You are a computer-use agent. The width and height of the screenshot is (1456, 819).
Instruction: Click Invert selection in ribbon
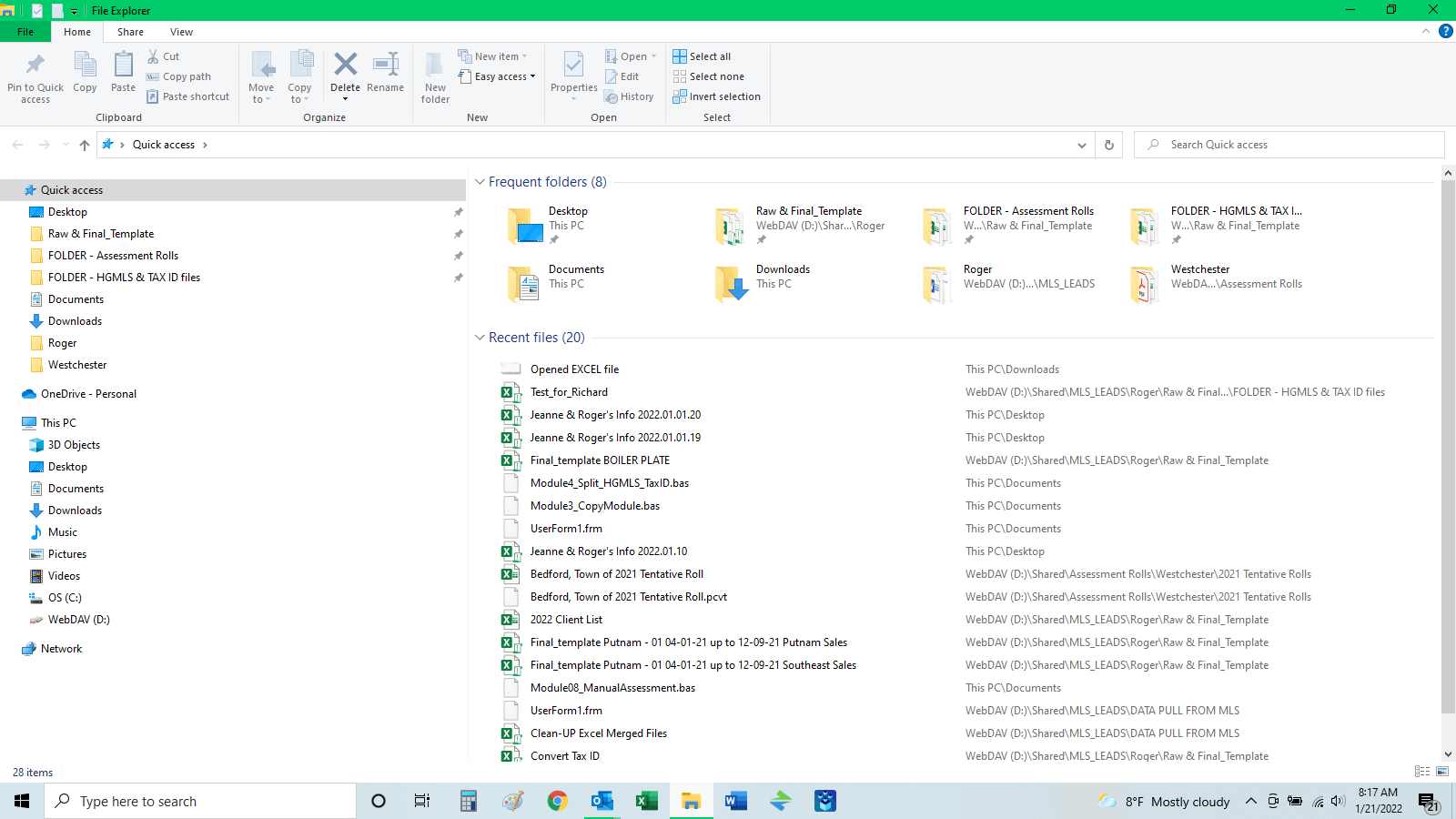coord(716,96)
